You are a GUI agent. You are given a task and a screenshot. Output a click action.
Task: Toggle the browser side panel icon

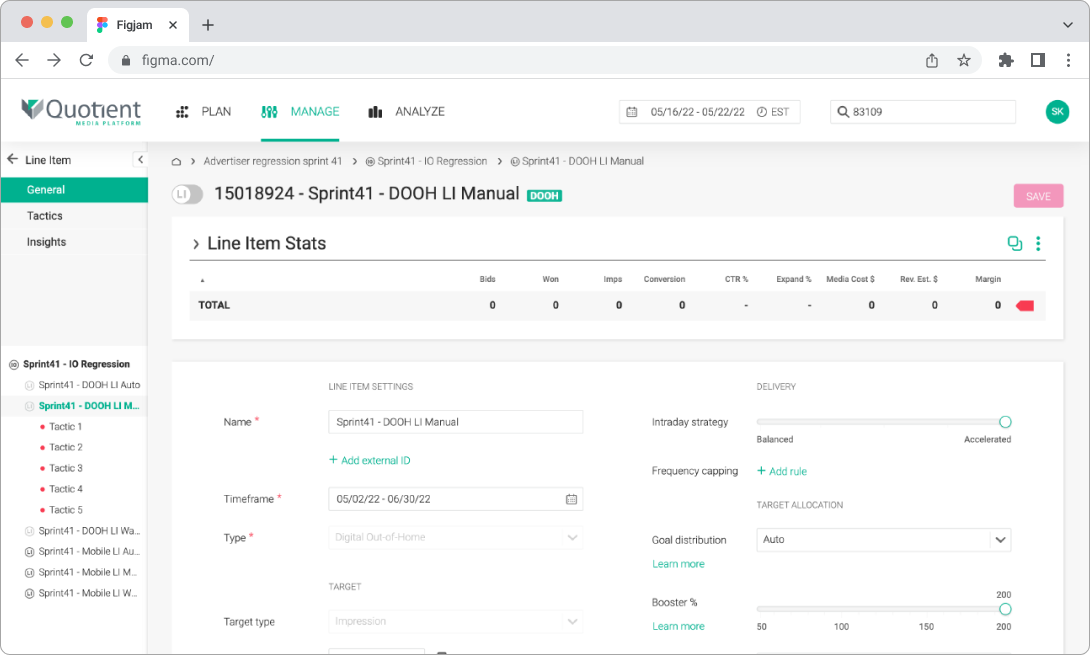click(1038, 60)
